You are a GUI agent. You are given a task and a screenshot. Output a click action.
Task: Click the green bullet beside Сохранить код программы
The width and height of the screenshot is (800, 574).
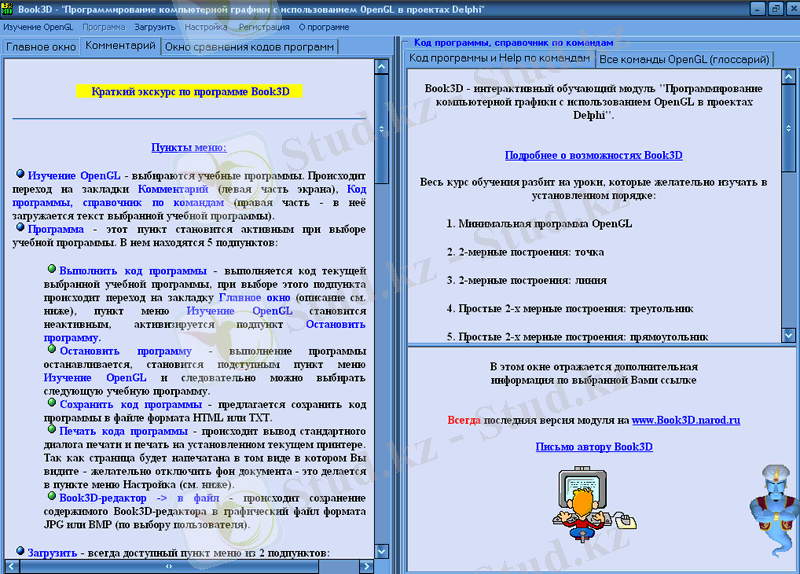pos(52,402)
